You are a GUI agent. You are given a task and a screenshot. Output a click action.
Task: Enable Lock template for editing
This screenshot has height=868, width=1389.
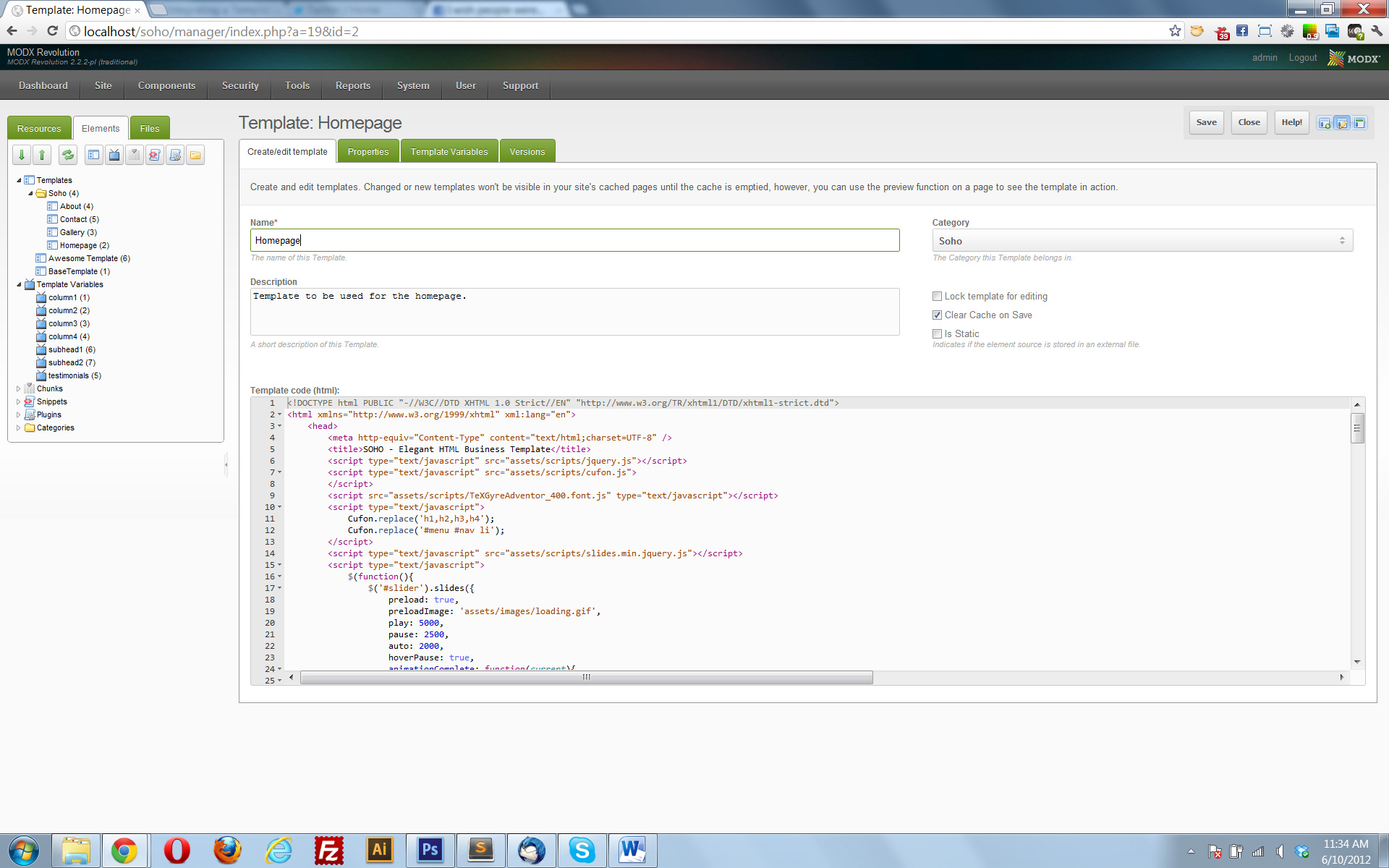(937, 297)
